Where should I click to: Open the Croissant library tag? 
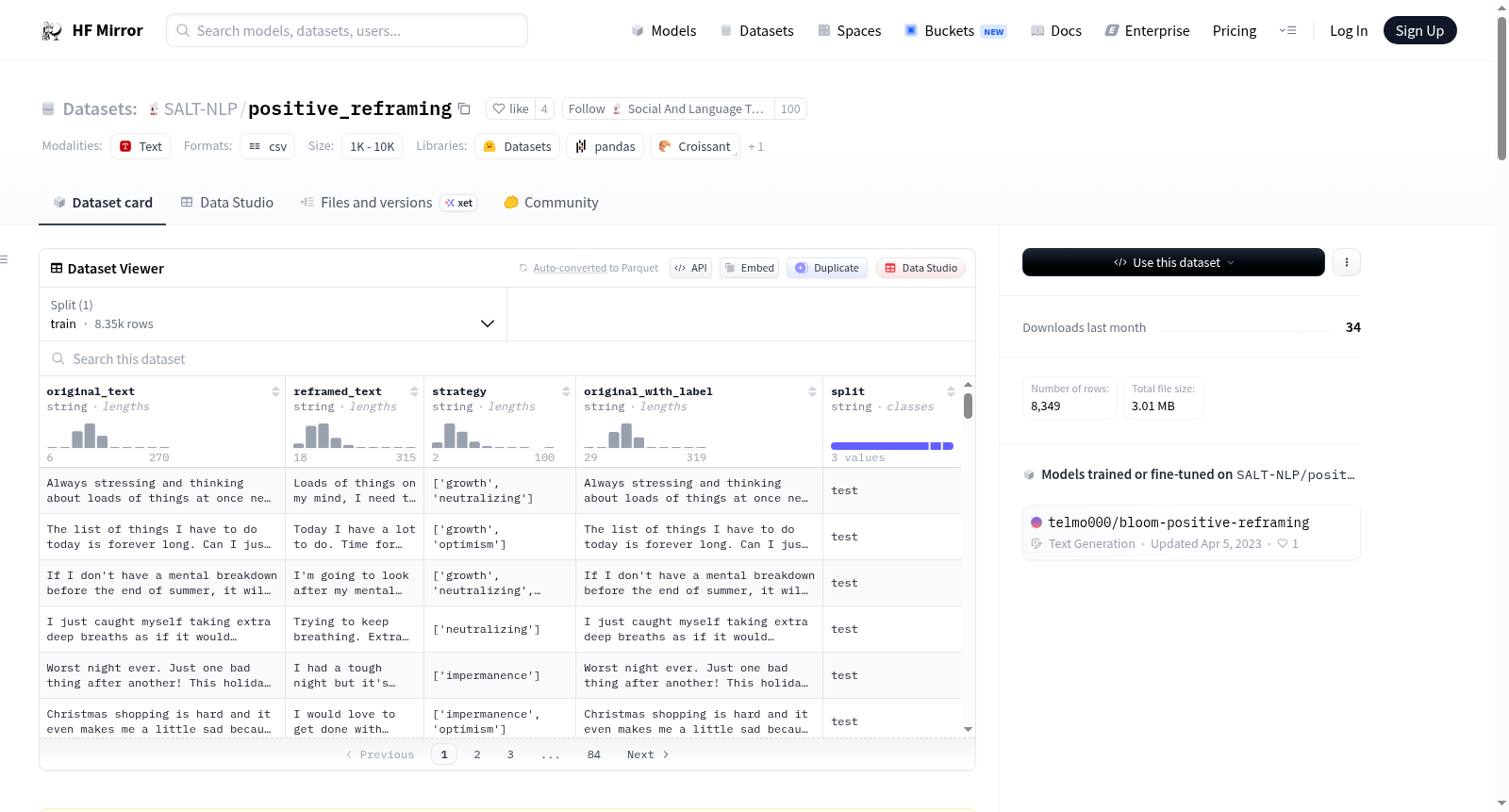[694, 146]
